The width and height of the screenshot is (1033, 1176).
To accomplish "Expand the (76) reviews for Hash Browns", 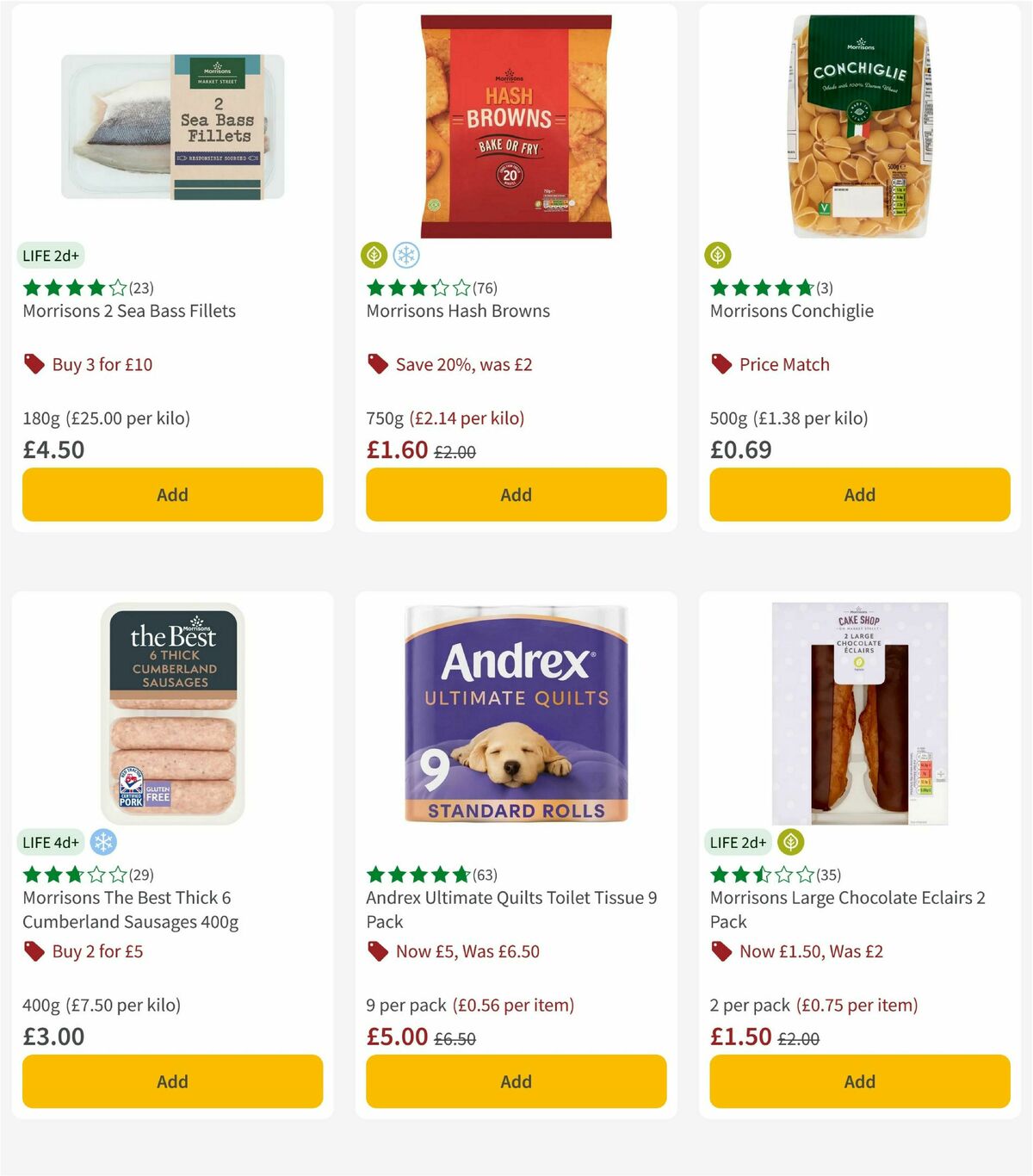I will point(484,288).
